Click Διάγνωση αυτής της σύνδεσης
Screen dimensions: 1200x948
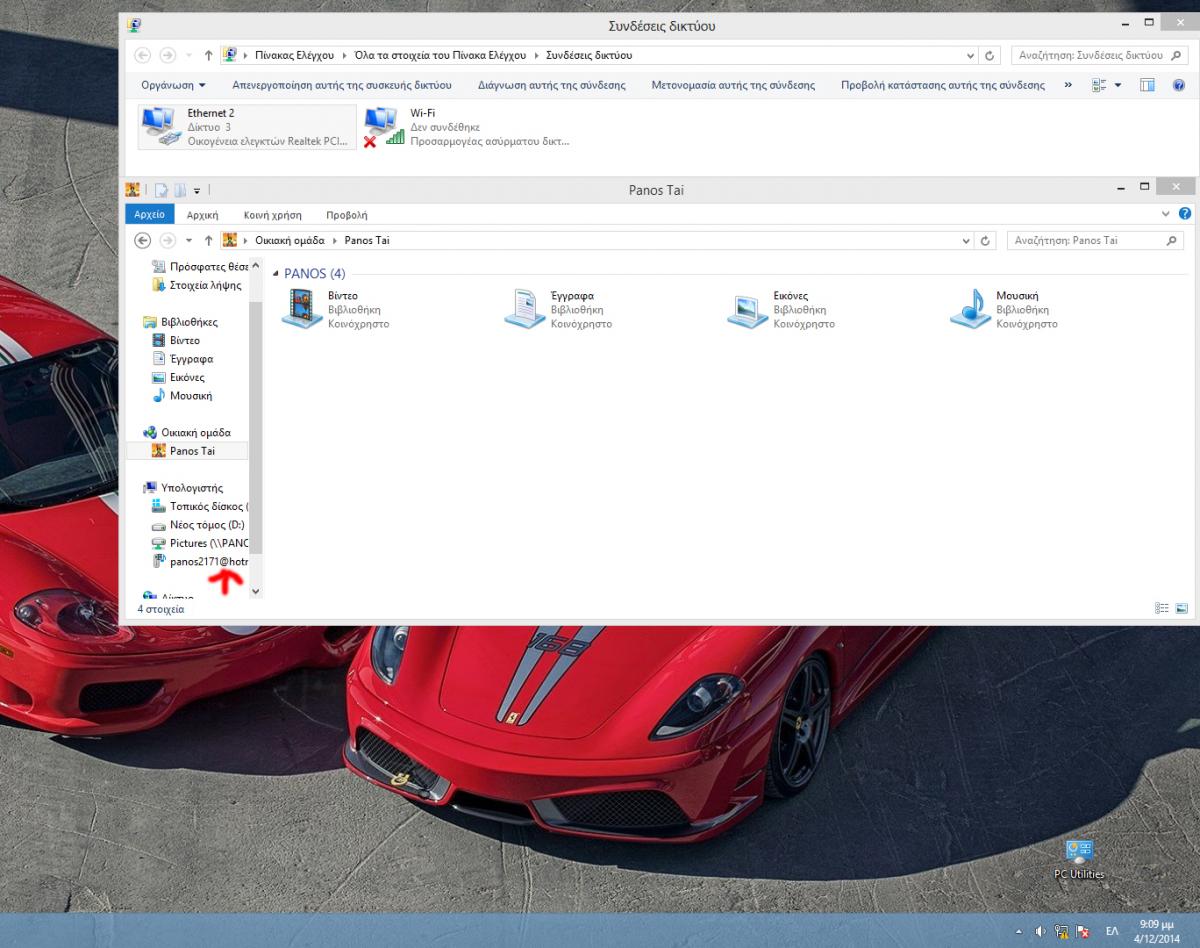tap(552, 85)
